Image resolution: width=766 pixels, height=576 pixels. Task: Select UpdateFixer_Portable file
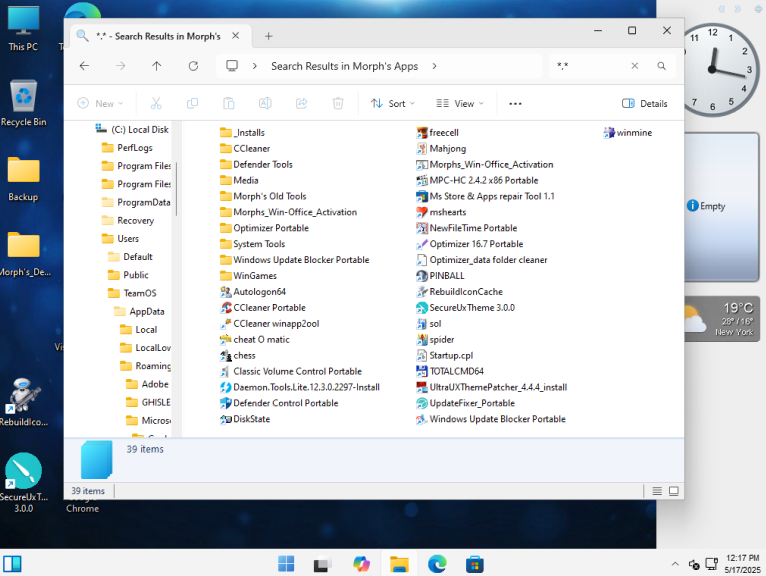466,403
